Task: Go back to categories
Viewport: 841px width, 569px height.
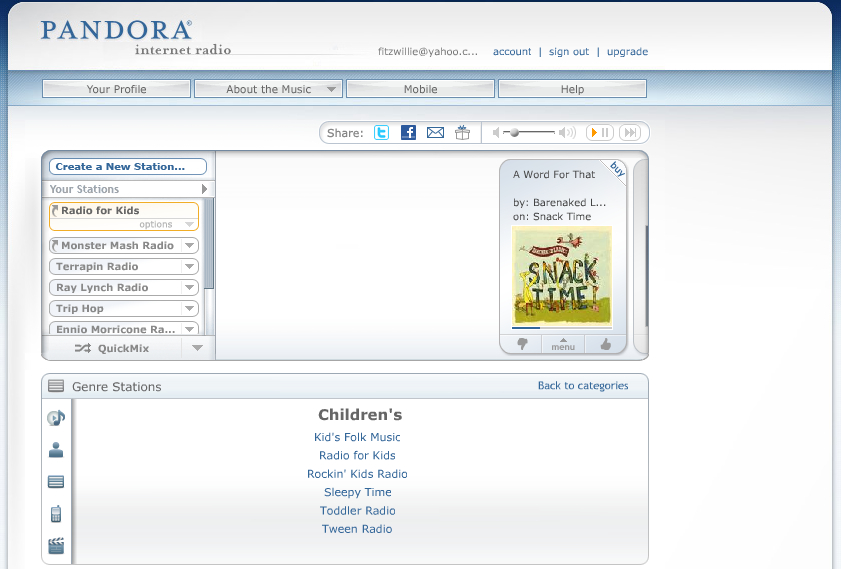Action: click(x=583, y=386)
